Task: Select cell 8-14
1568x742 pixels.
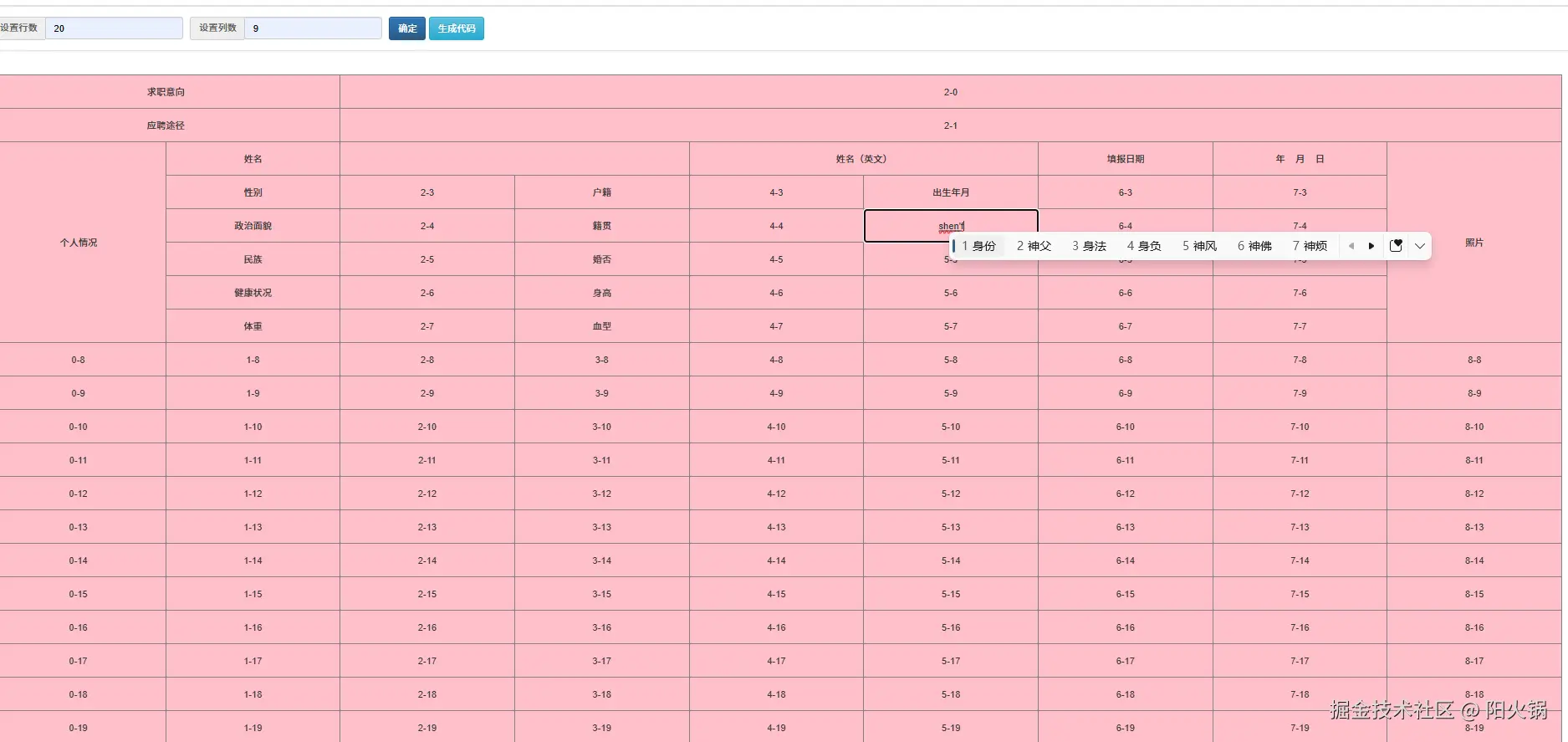Action: (1474, 560)
